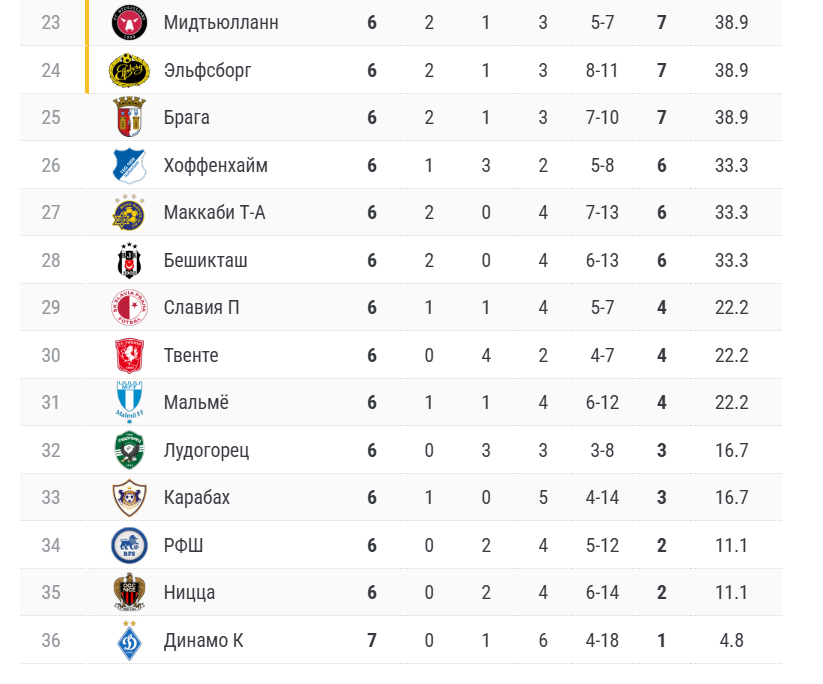Click the Ницца row goal difference 6-14
The image size is (823, 684).
coord(602,593)
